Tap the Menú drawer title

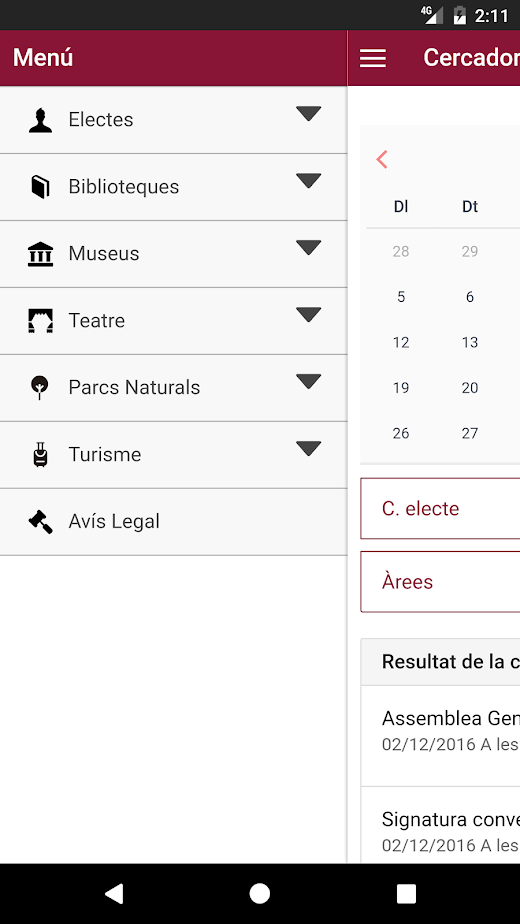tap(43, 58)
